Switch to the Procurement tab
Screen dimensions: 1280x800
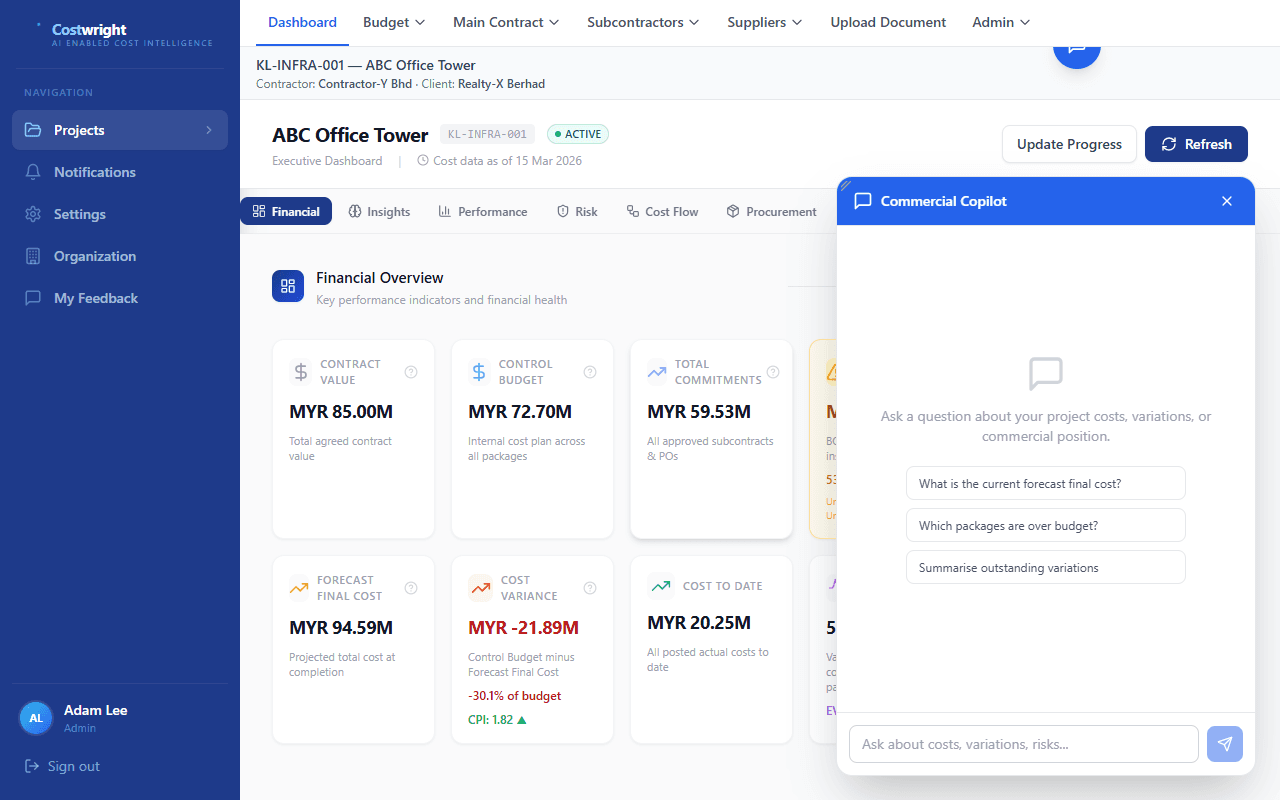[771, 211]
